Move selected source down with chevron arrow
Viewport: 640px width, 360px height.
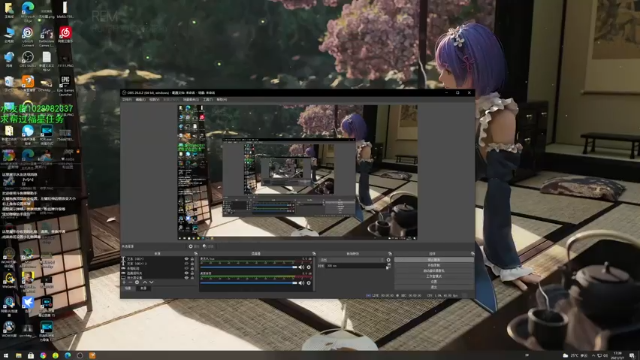pos(151,282)
